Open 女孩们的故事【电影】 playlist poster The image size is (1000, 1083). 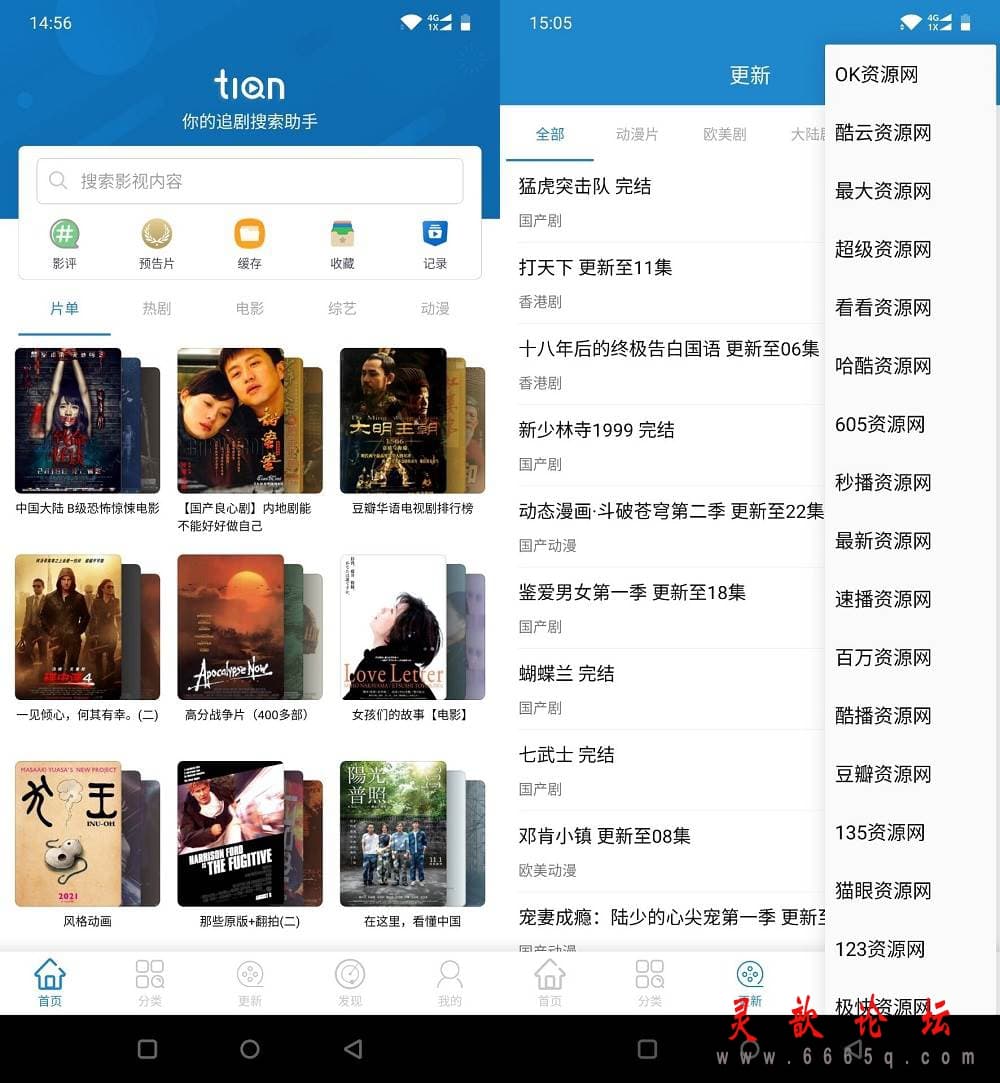coord(412,626)
